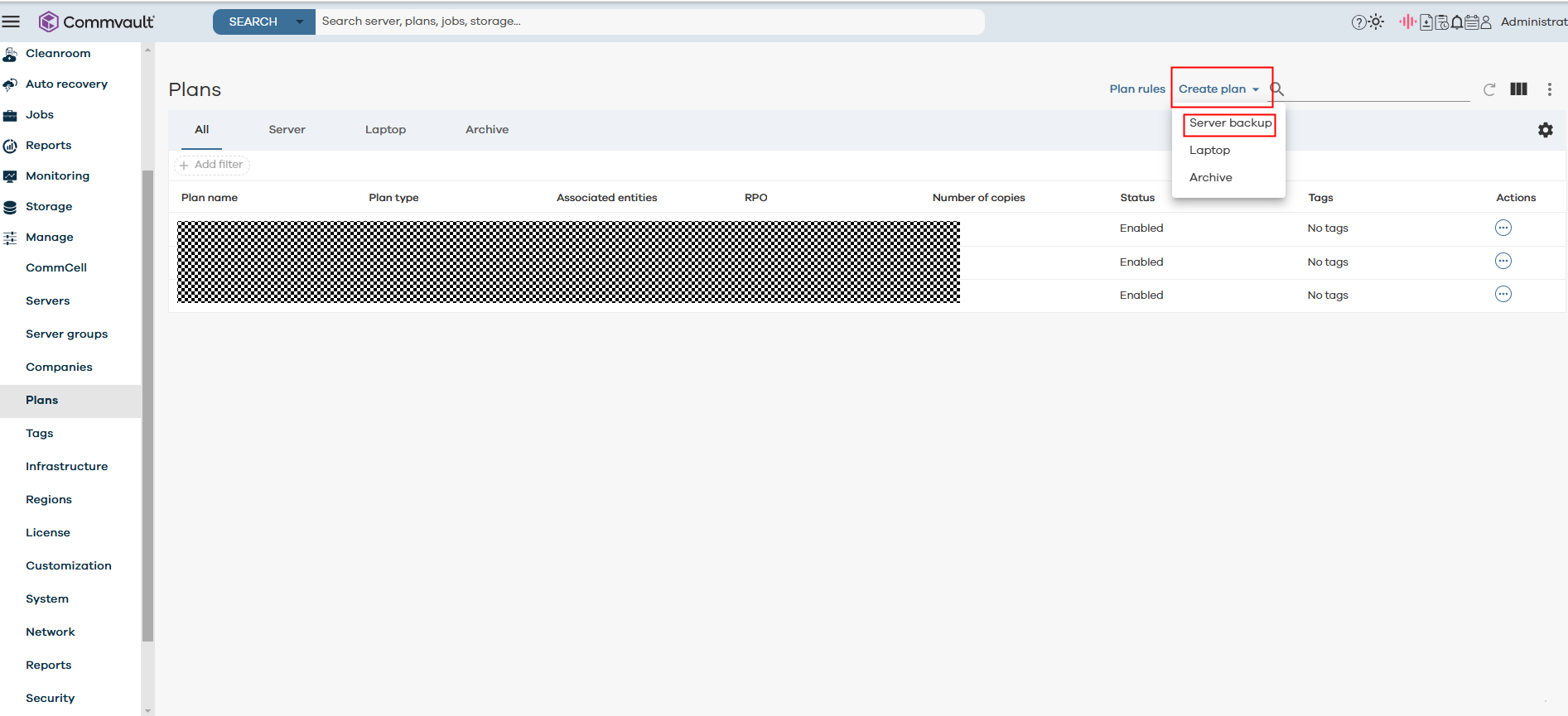Refresh the Plans table

[1489, 89]
